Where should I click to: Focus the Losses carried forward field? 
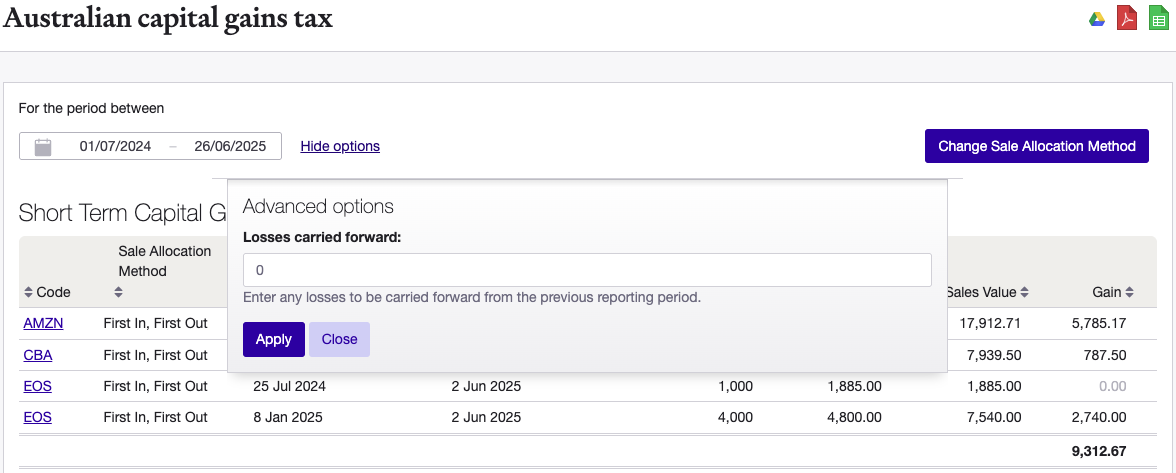pyautogui.click(x=587, y=270)
